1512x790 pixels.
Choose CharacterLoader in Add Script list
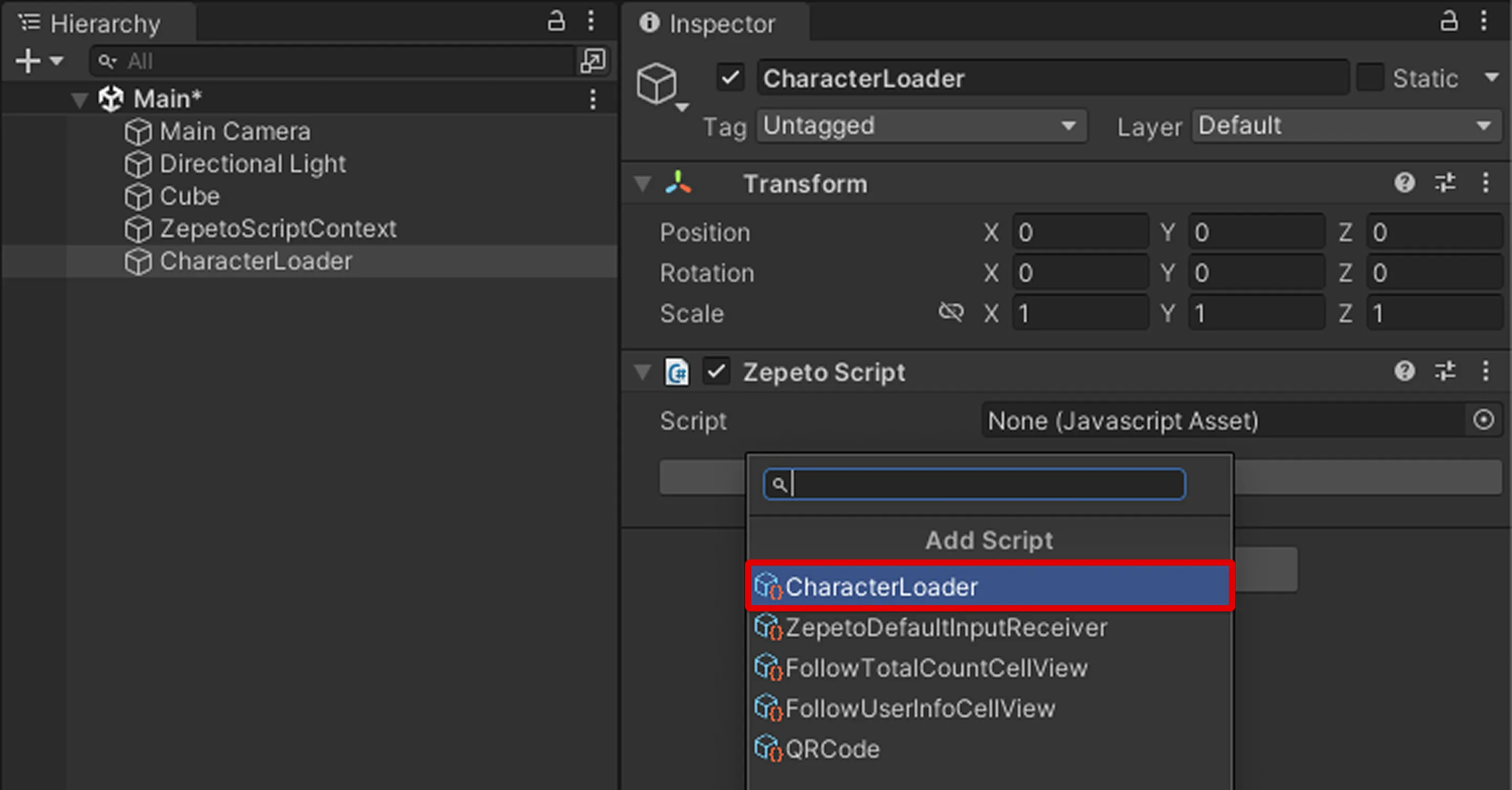[x=990, y=586]
